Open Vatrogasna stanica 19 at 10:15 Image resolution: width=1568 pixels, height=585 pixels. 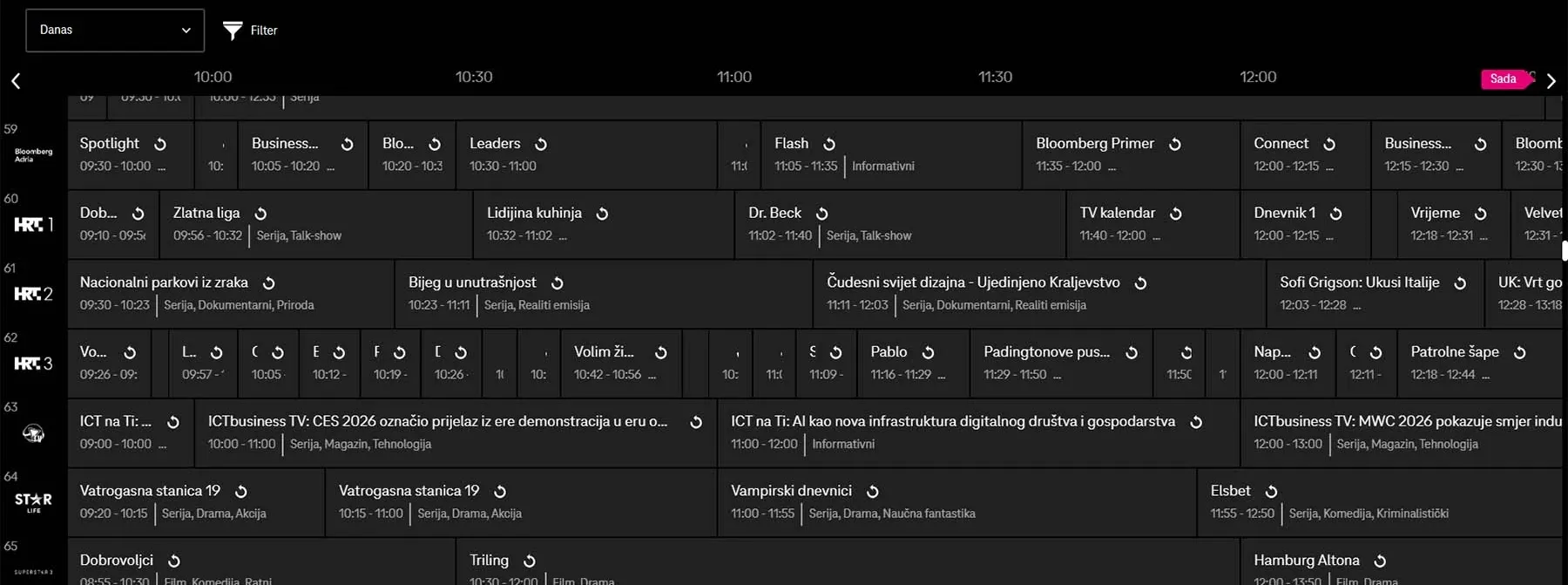click(x=521, y=502)
